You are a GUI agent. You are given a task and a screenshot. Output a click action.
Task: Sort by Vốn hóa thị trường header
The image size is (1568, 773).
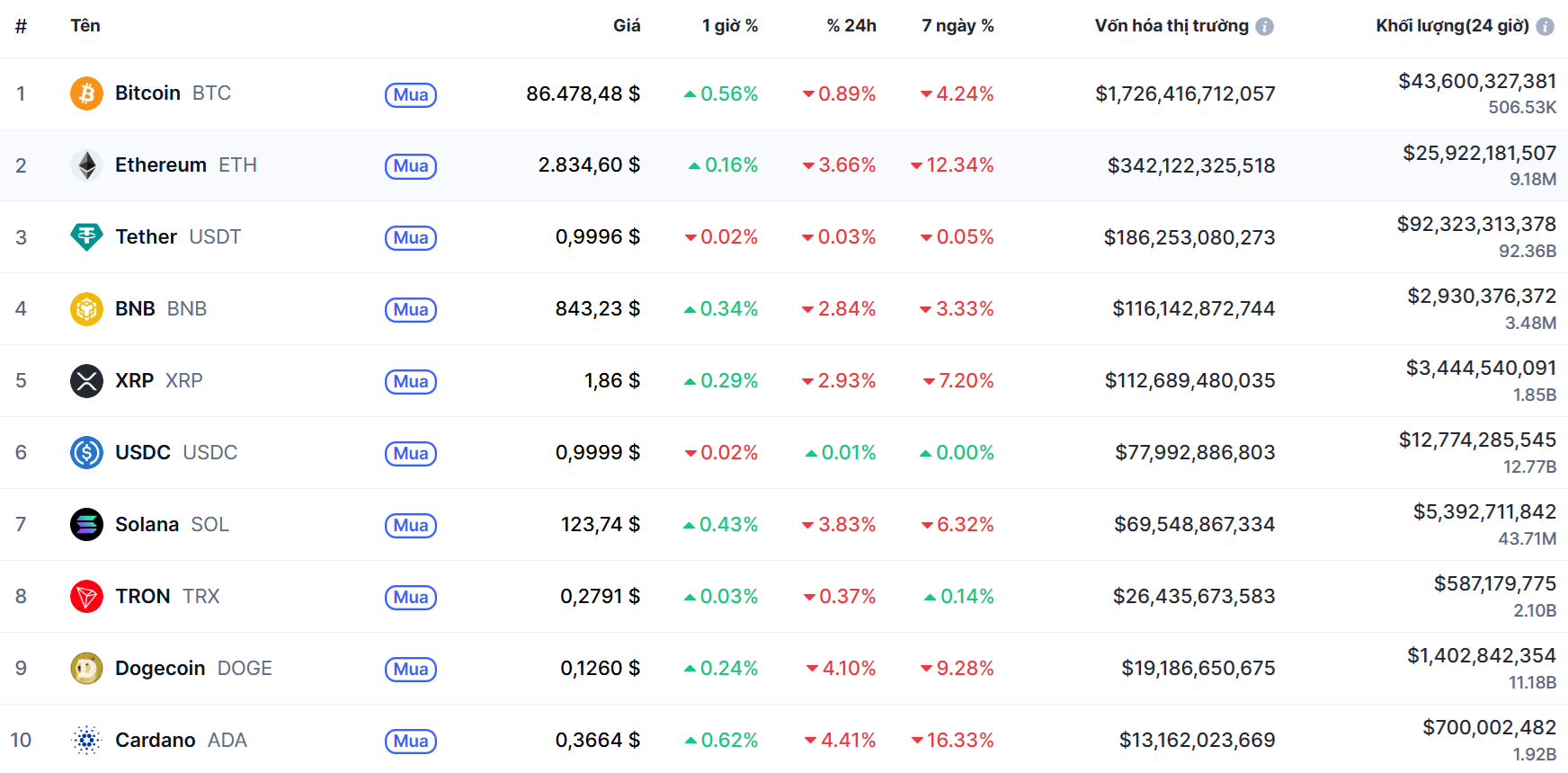[1172, 25]
